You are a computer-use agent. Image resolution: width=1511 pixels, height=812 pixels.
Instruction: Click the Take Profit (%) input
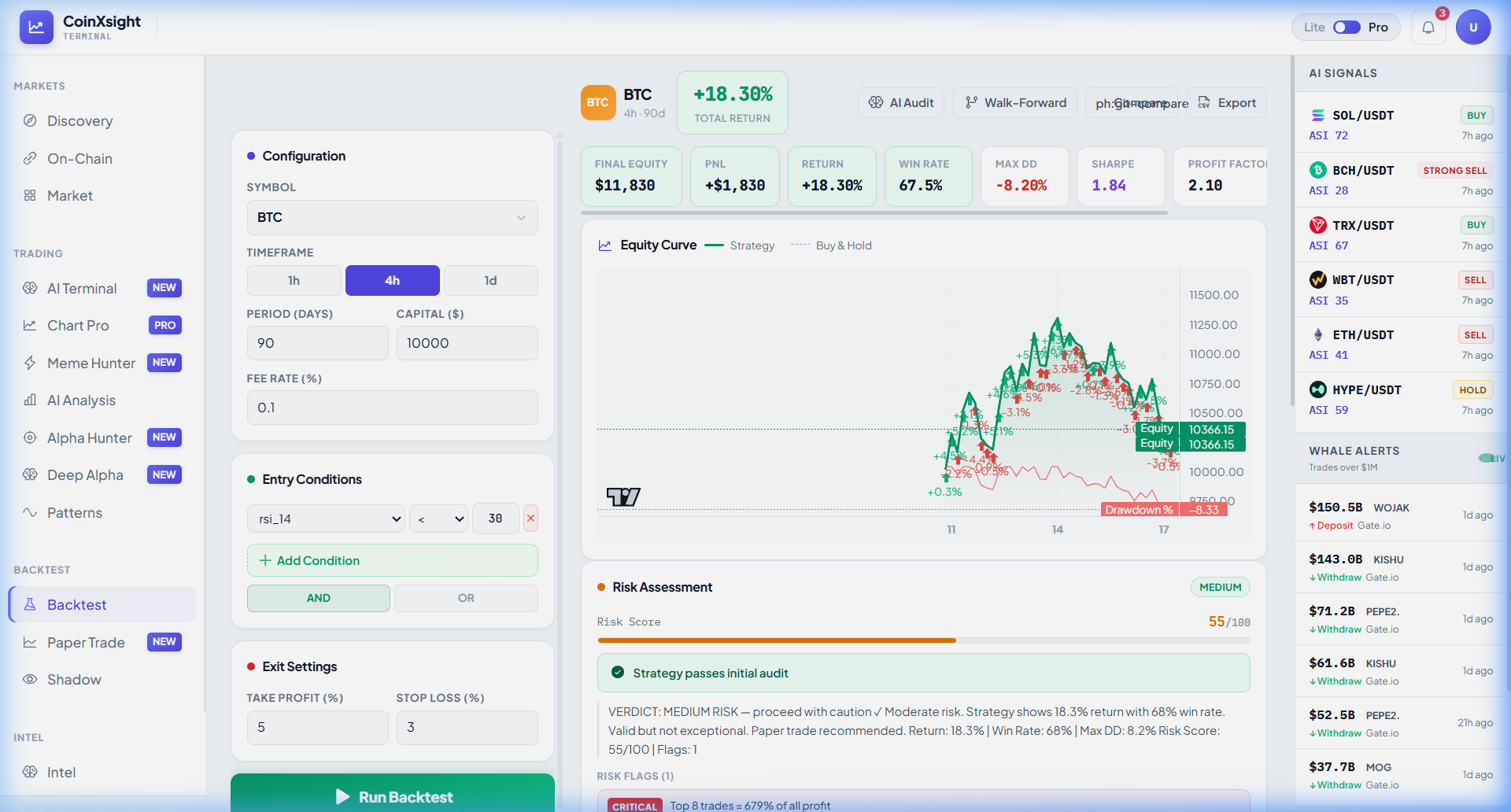[317, 728]
